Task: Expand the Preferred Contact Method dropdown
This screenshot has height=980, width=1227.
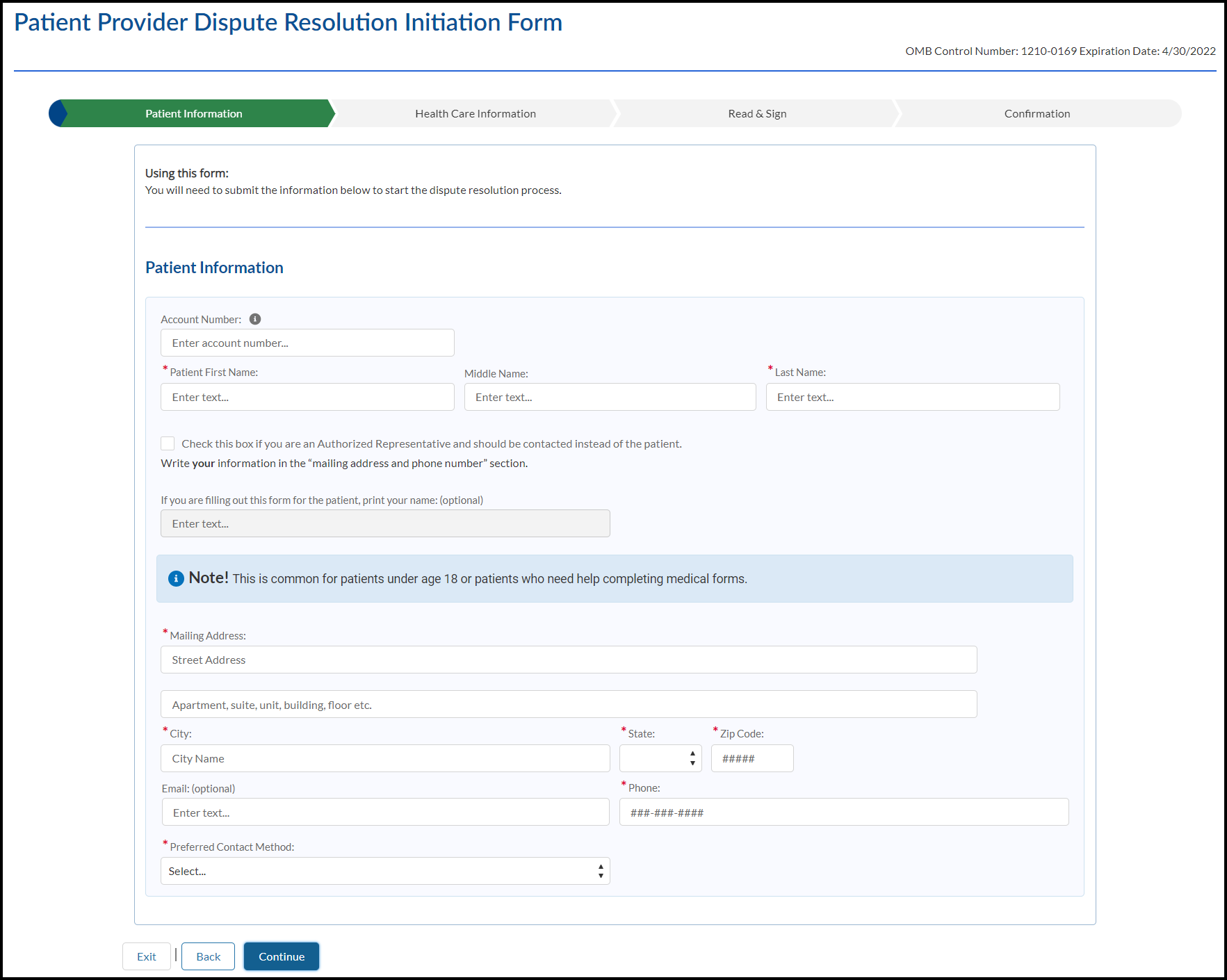Action: 384,871
